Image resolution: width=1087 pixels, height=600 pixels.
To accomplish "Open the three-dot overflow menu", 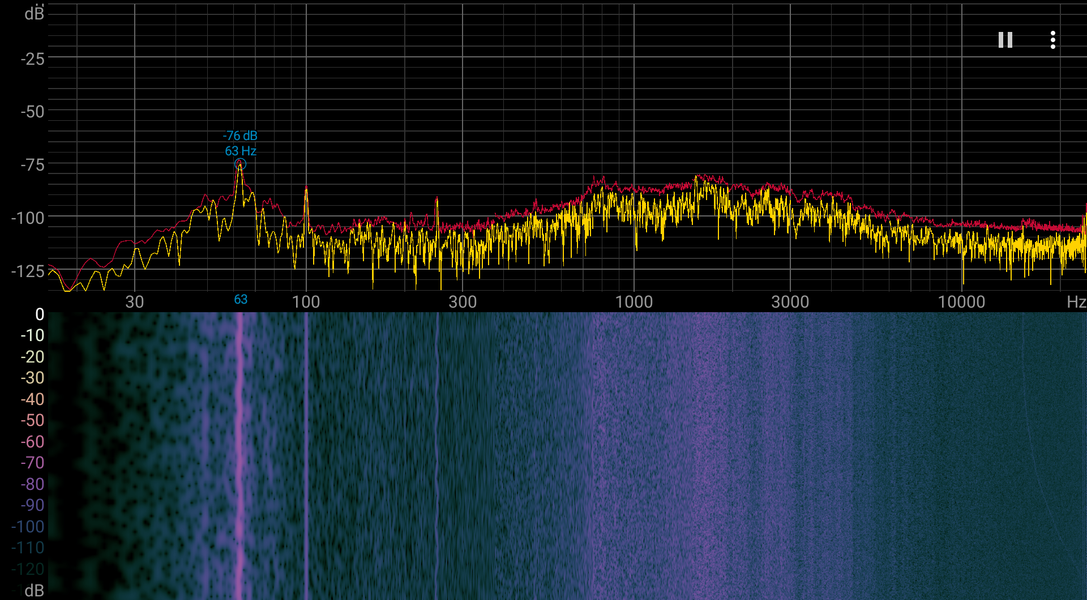I will [1052, 40].
